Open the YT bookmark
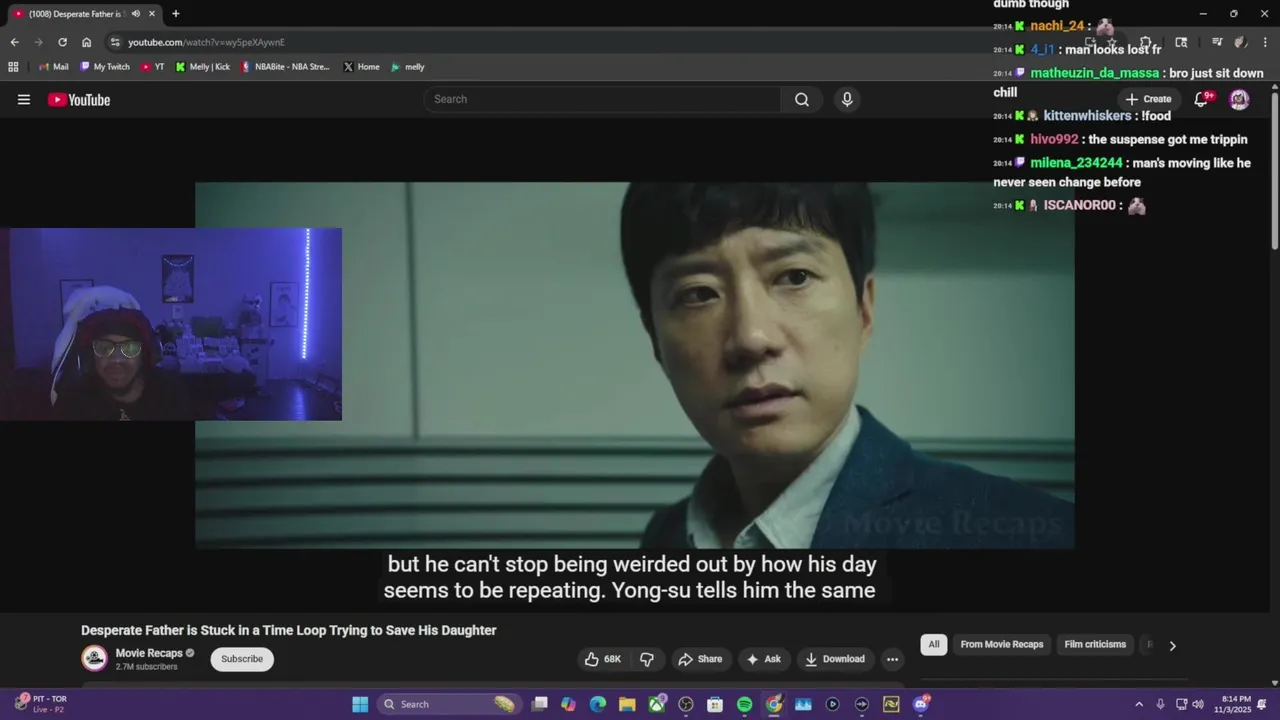The height and width of the screenshot is (720, 1280). [x=153, y=67]
